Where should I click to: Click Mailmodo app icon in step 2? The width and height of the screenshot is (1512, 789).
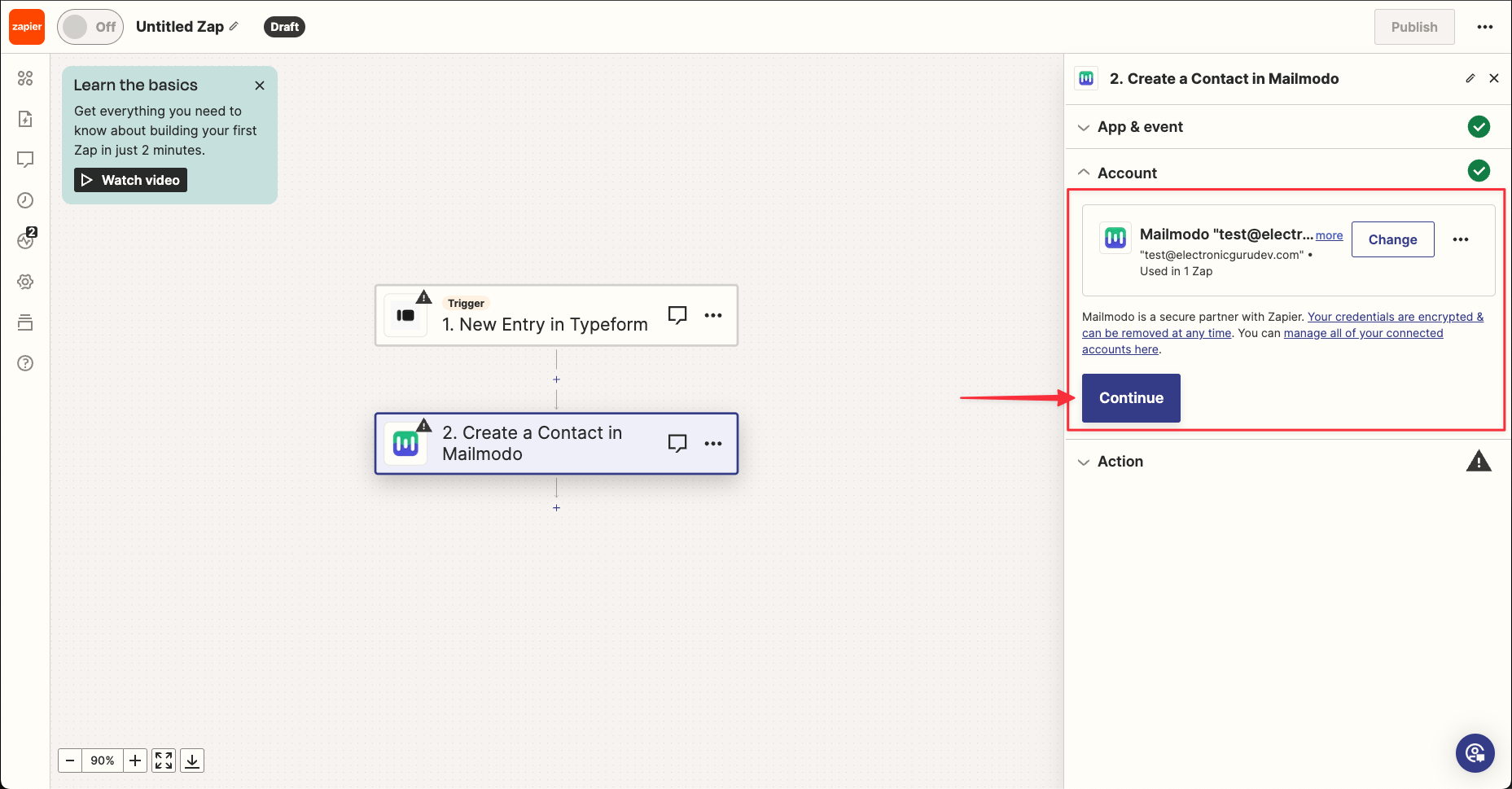[x=405, y=444]
